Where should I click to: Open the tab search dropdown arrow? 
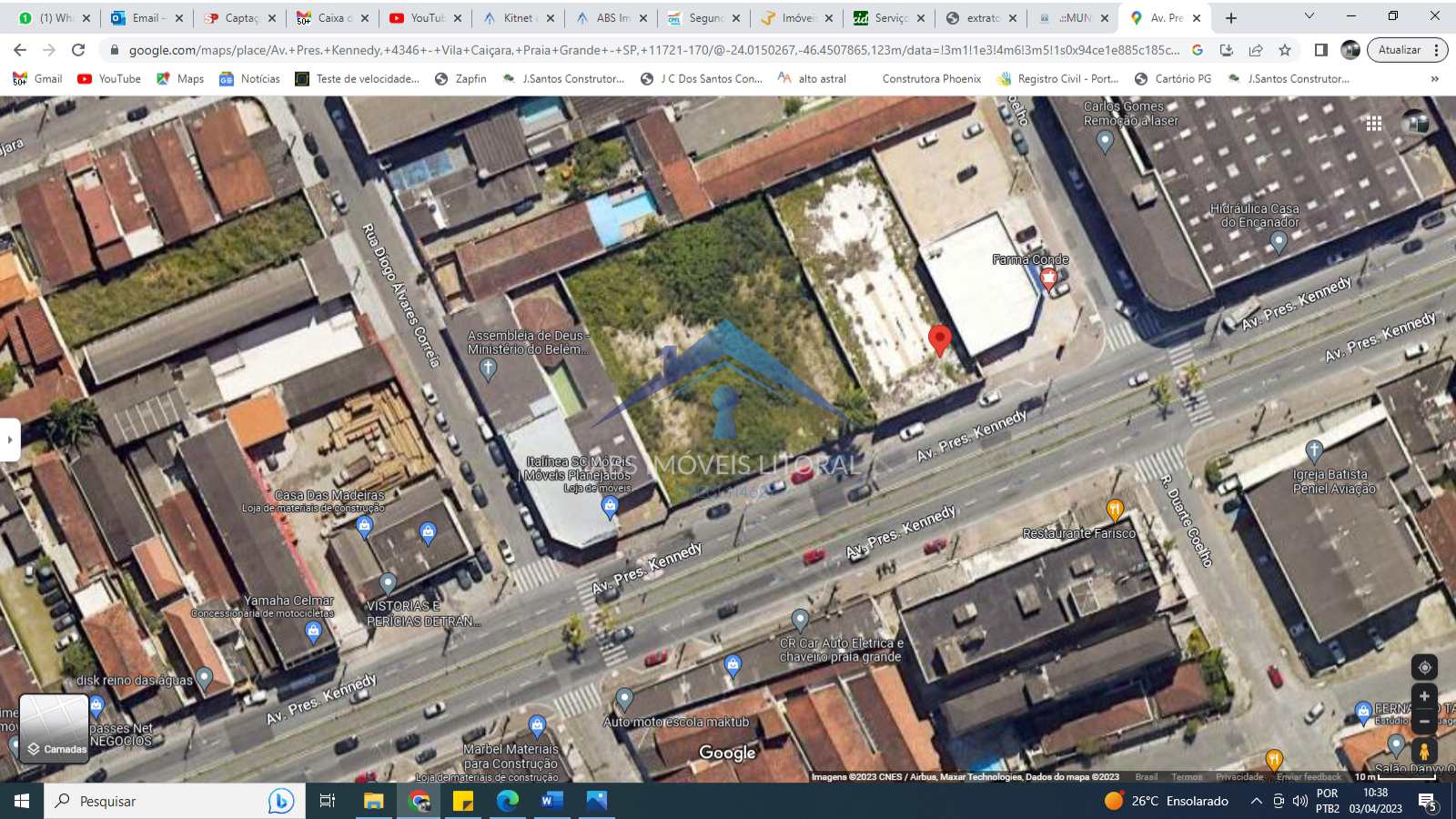1309,16
